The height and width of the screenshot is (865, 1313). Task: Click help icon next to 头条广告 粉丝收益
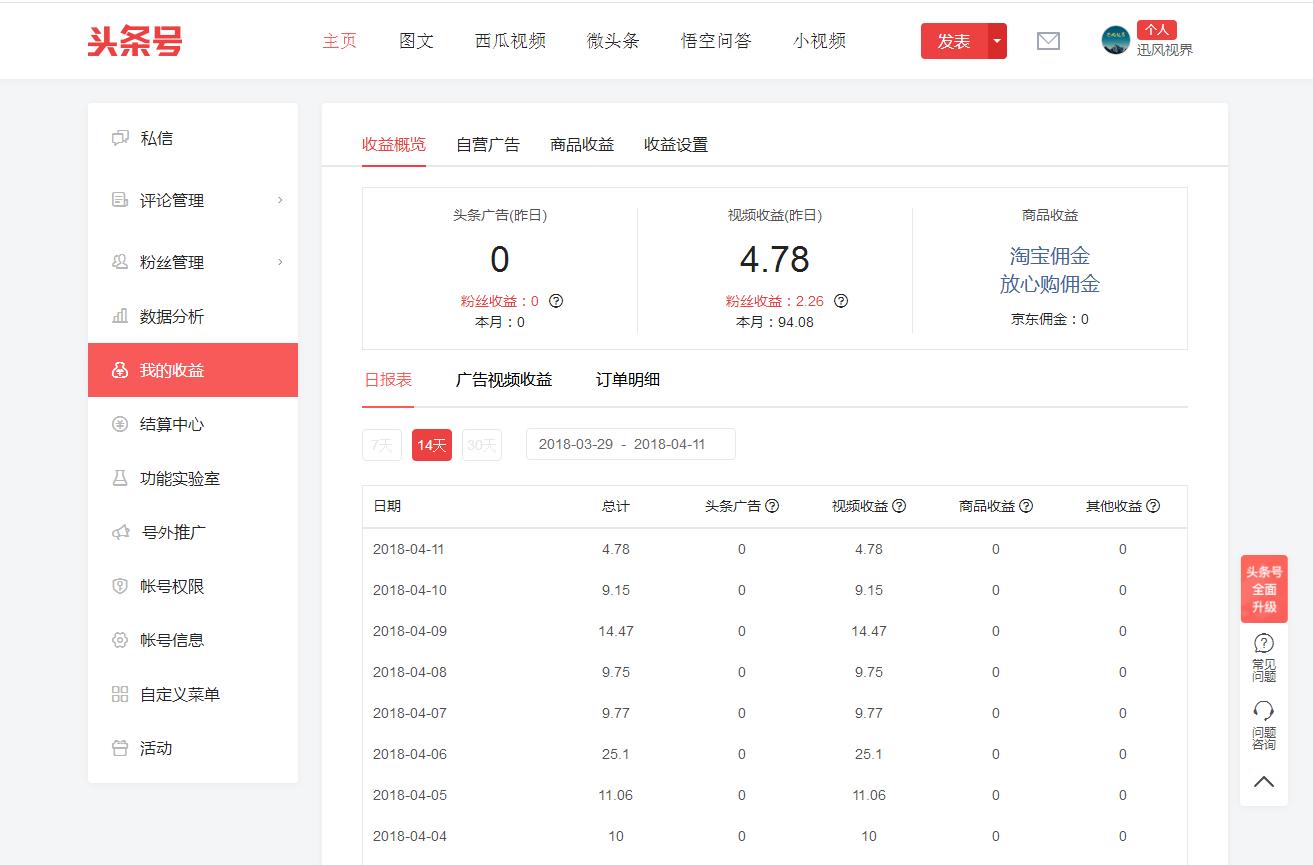pos(556,301)
